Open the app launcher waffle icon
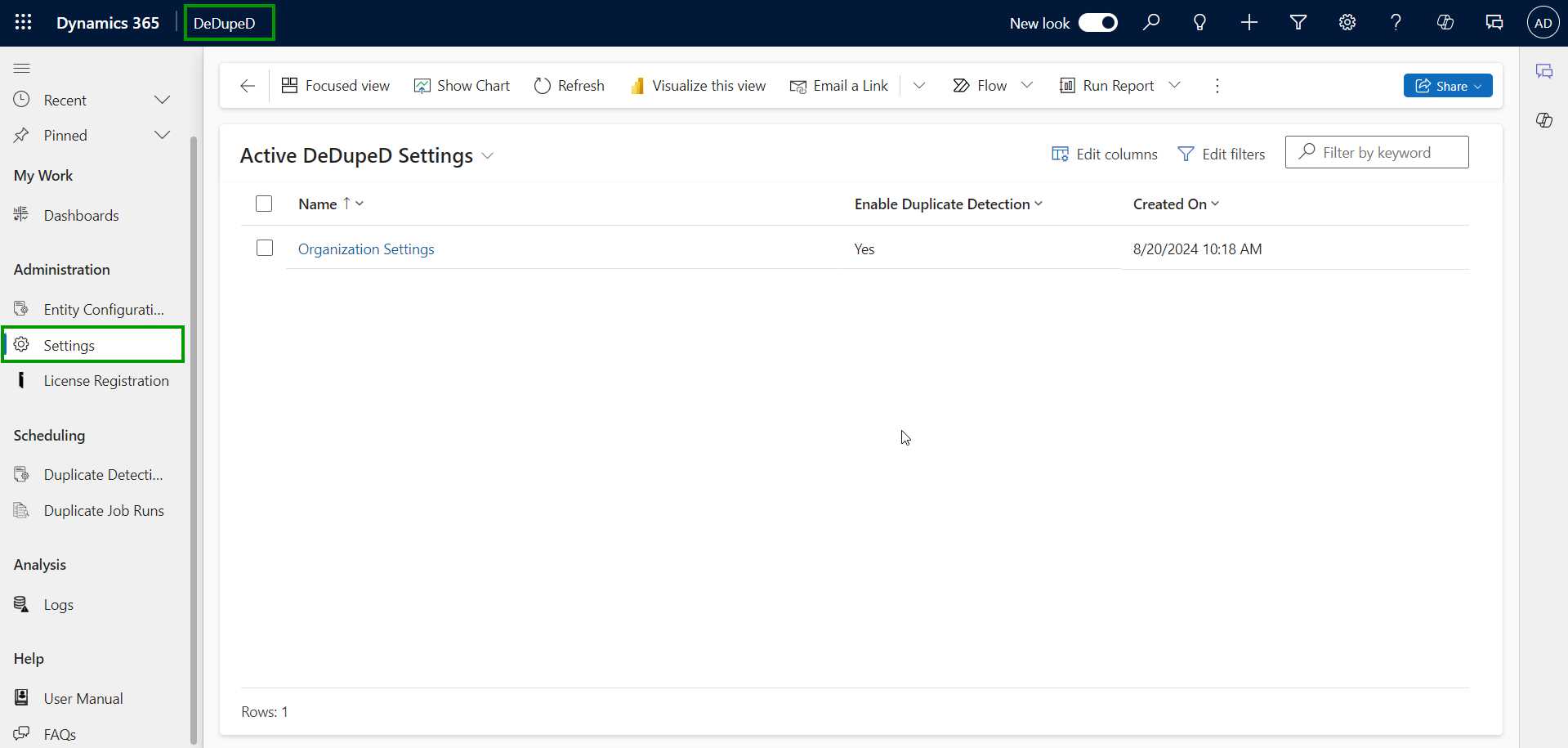 coord(23,23)
